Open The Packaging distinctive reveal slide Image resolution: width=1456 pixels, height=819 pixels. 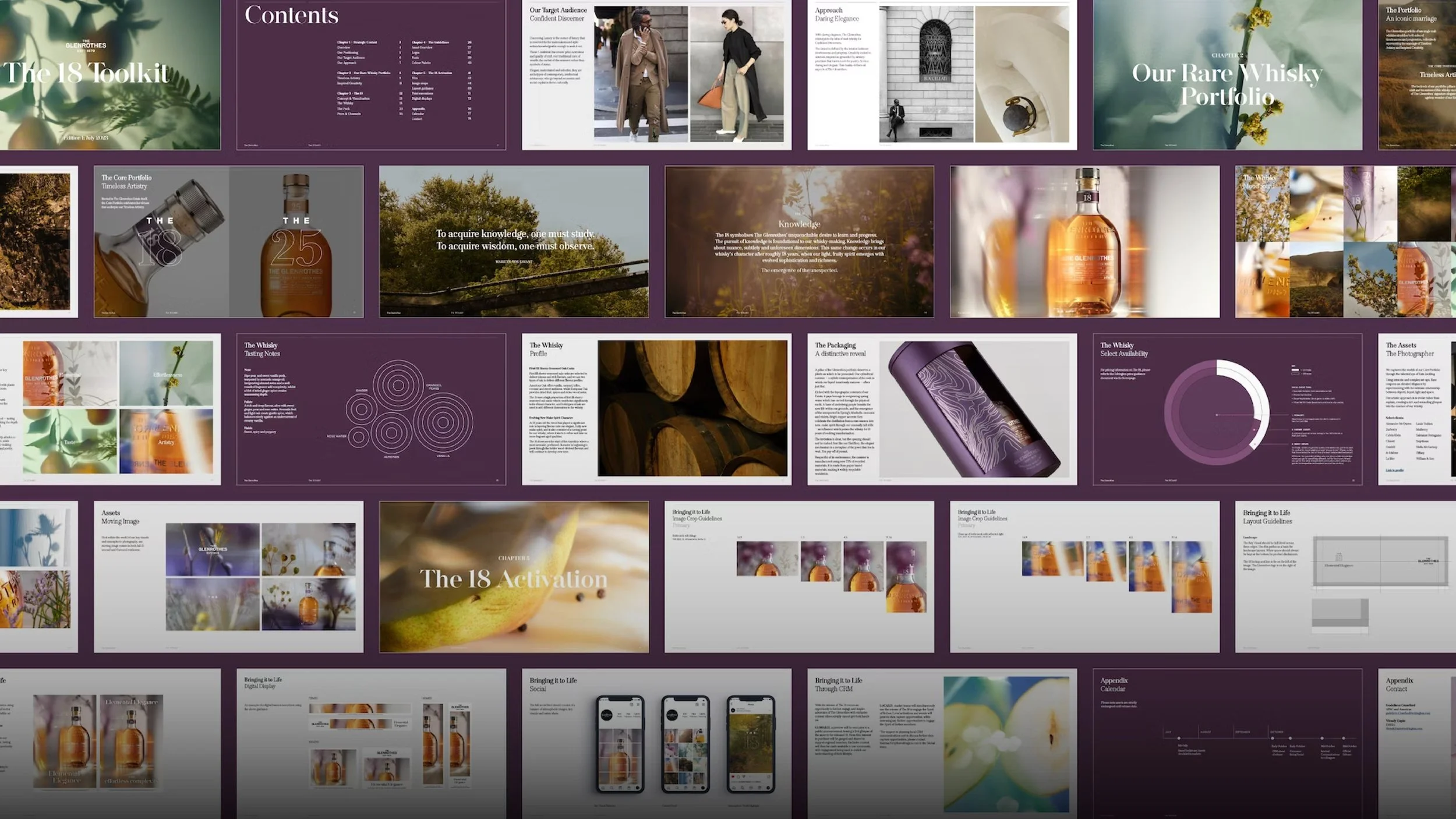coord(942,409)
